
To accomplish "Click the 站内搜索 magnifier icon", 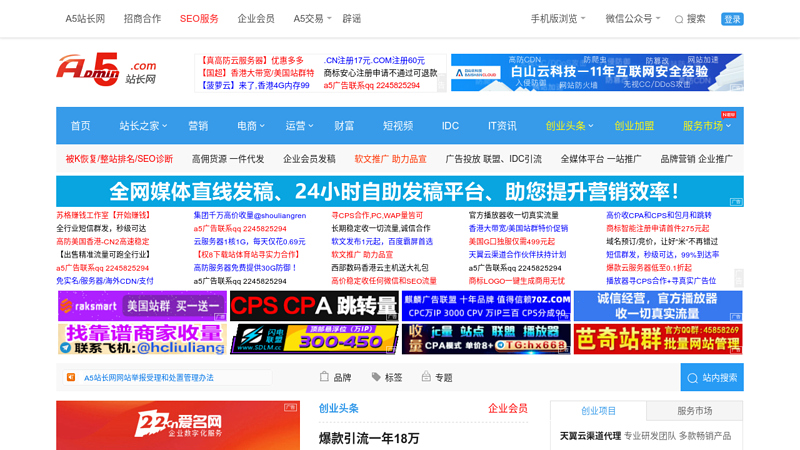I will click(x=692, y=378).
